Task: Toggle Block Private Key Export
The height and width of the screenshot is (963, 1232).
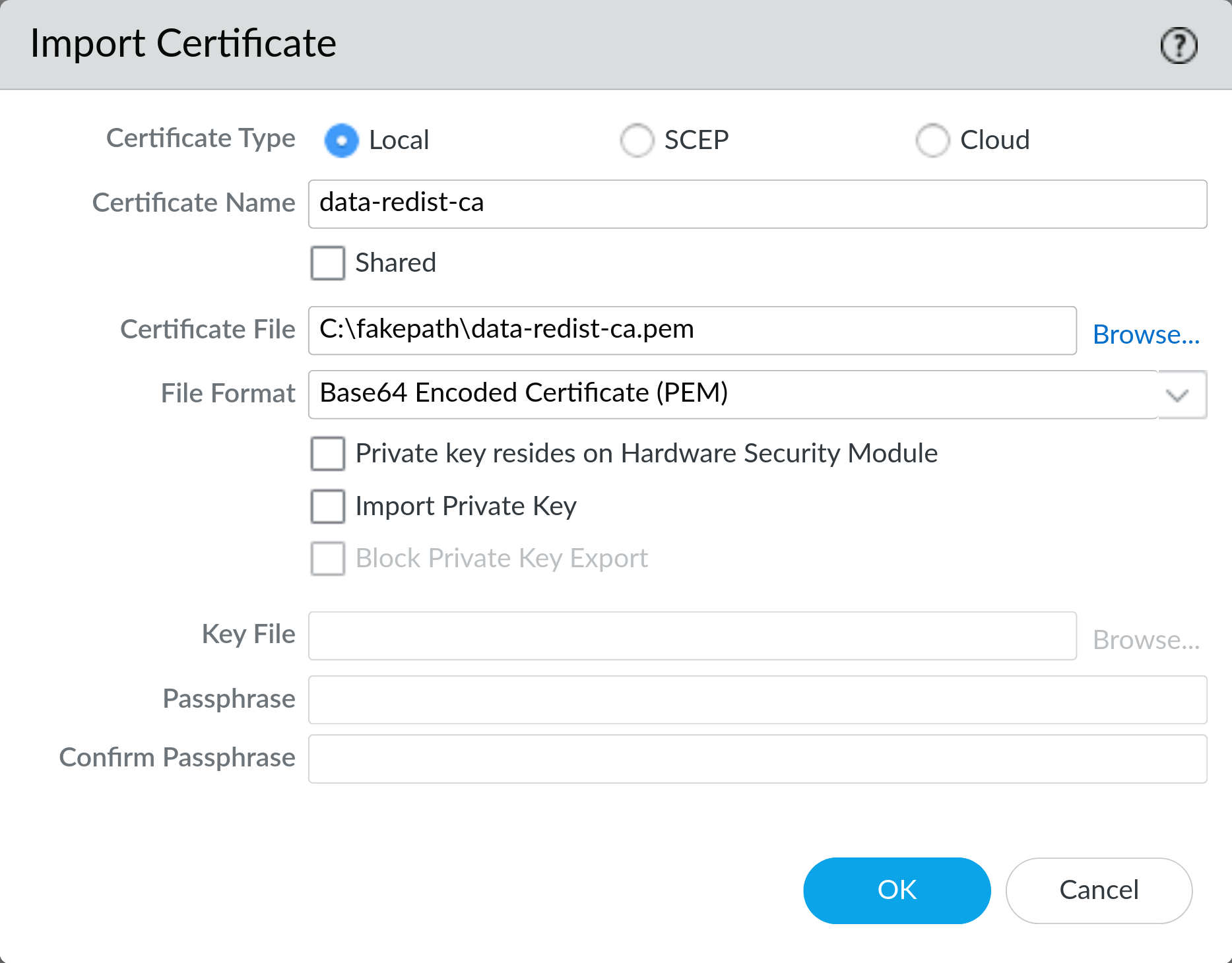Action: point(327,559)
